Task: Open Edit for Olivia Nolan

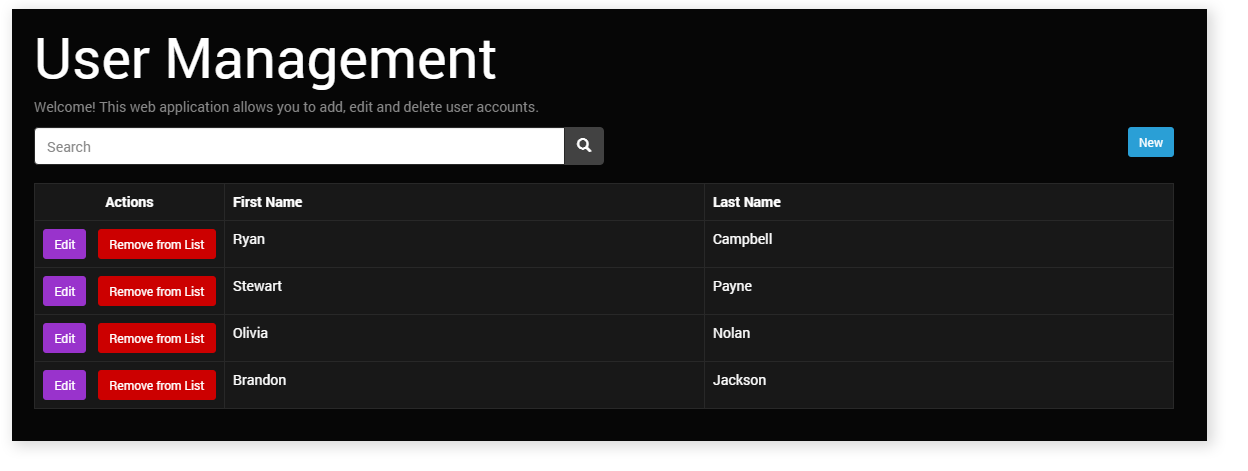Action: click(x=64, y=338)
